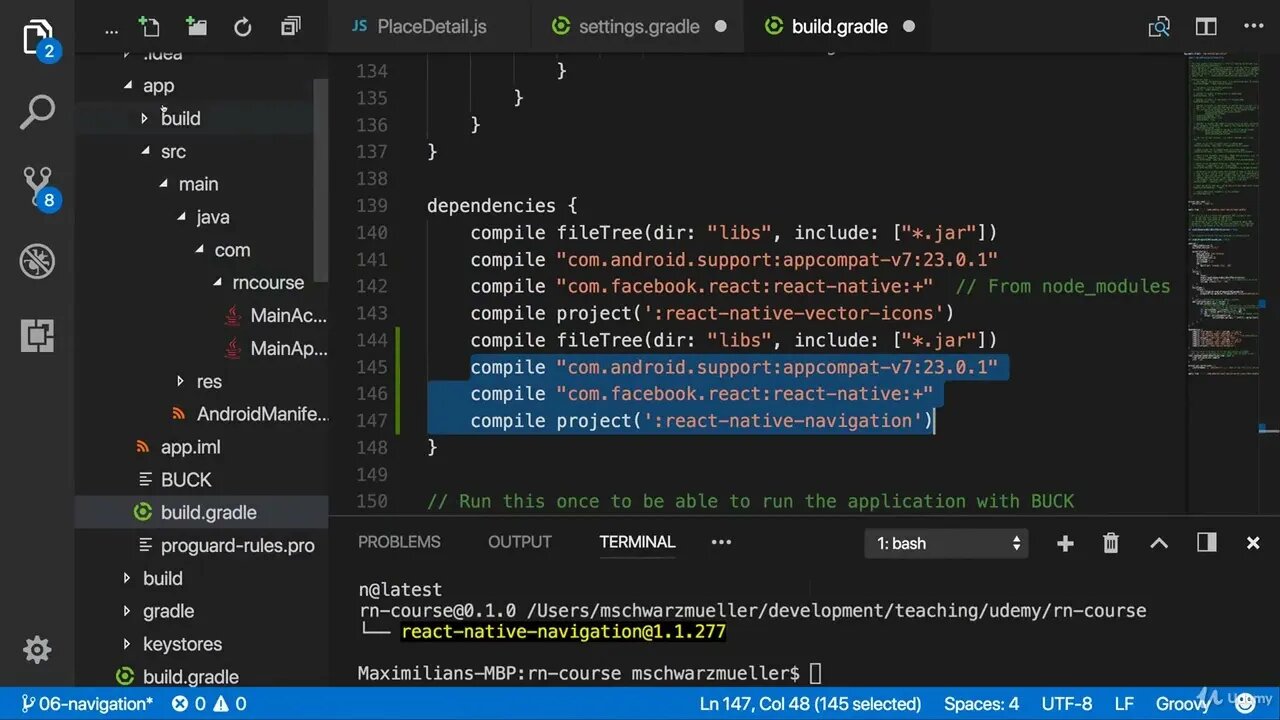Open app.iml file
1280x720 pixels.
pyautogui.click(x=190, y=447)
